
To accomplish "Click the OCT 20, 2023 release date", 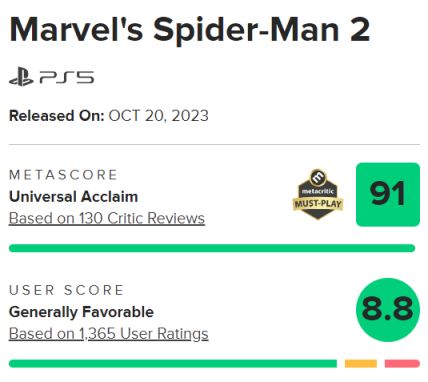I will pos(158,116).
